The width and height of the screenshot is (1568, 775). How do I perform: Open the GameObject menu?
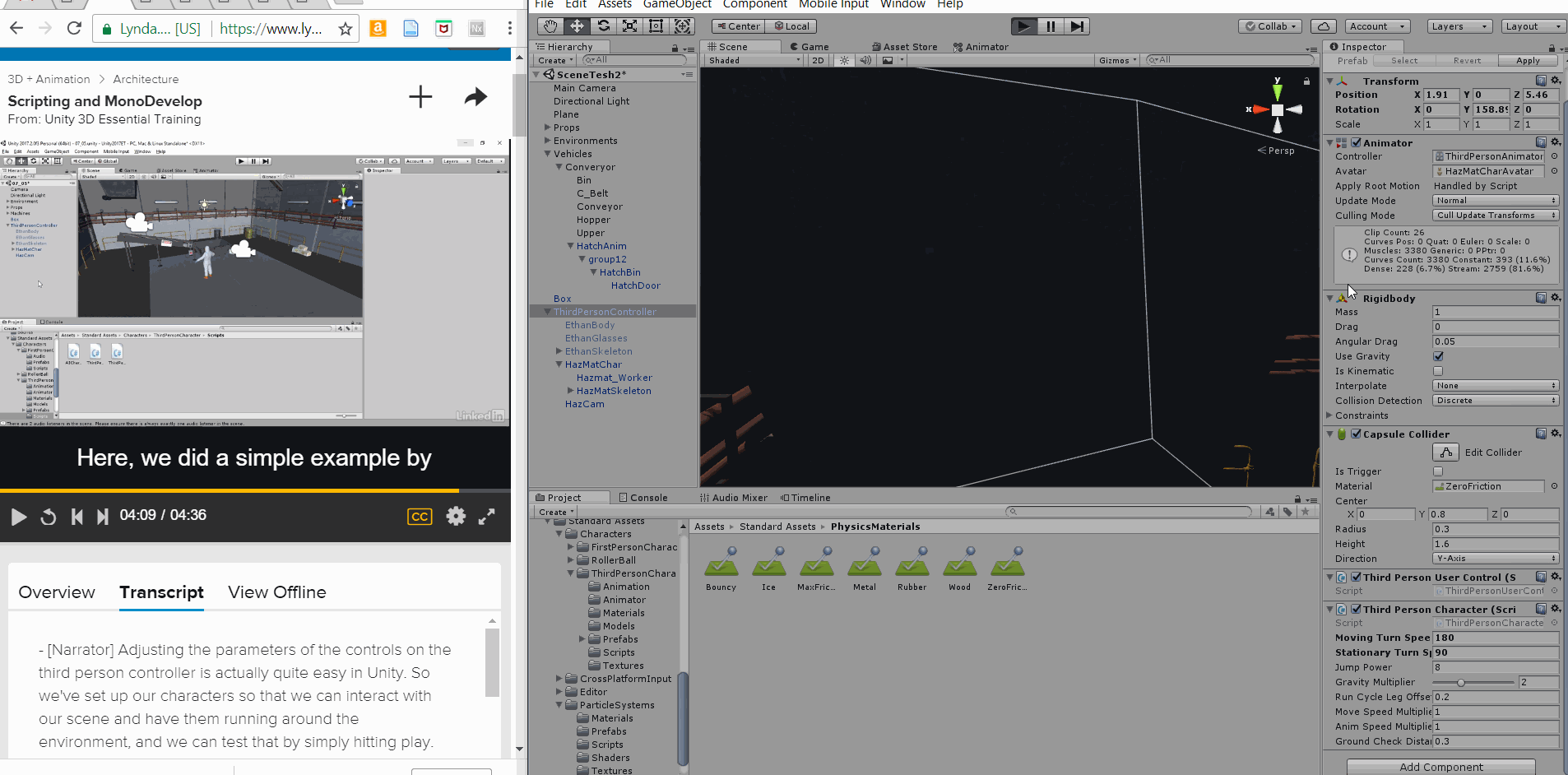click(x=677, y=4)
